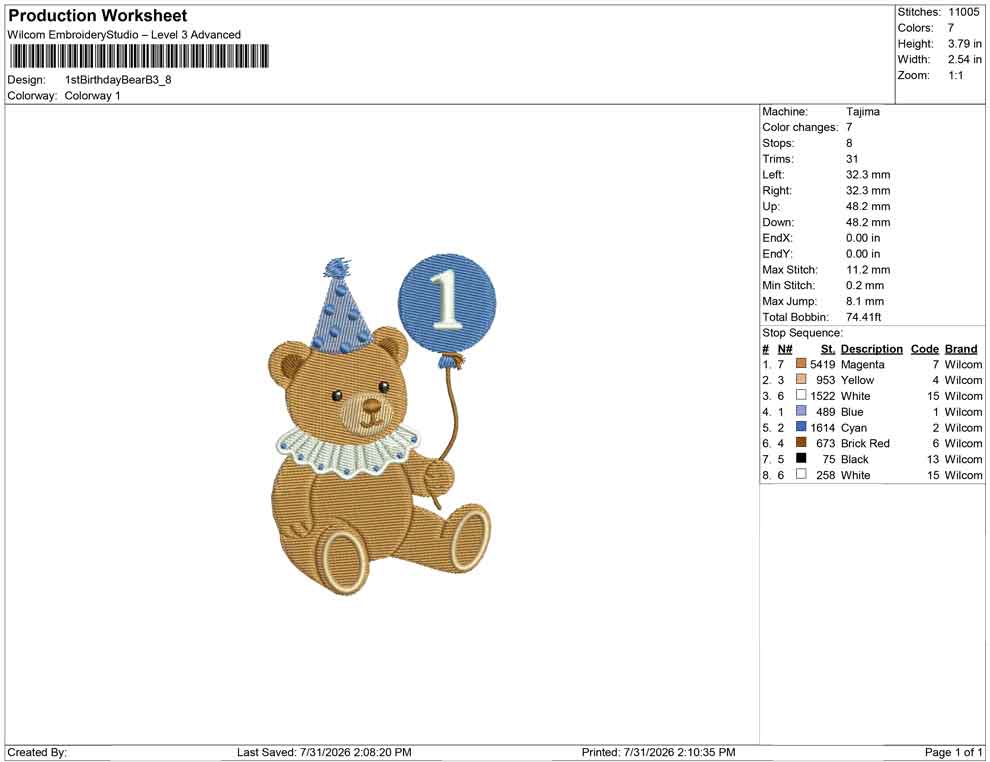Click the 'Yellow' description text
This screenshot has width=990, height=762.
click(857, 380)
